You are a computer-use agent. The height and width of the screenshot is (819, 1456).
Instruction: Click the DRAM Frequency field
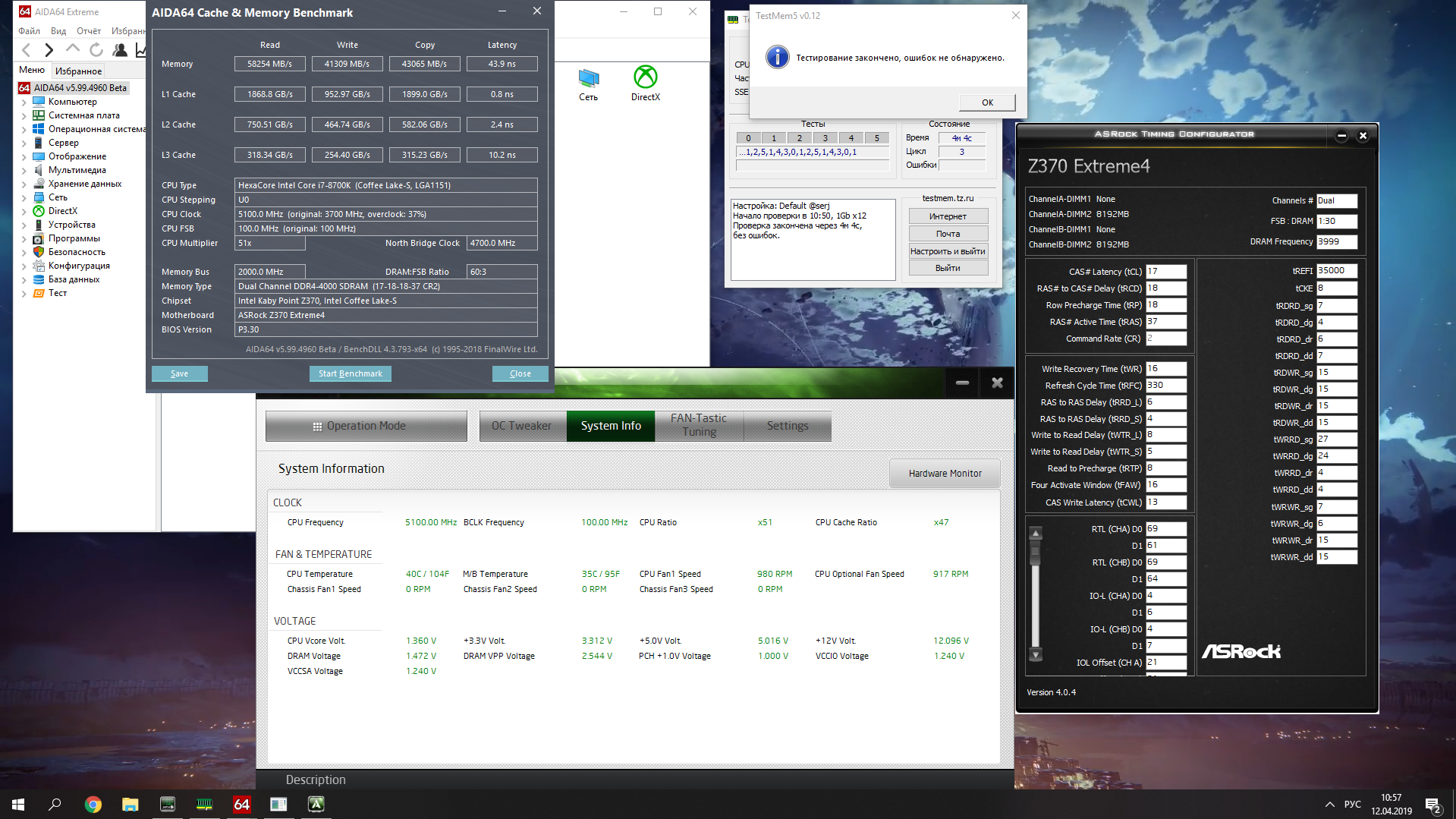point(1337,242)
